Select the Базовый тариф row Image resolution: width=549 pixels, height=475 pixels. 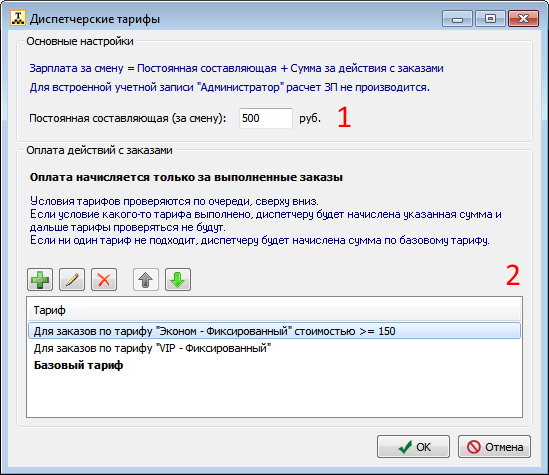click(274, 365)
